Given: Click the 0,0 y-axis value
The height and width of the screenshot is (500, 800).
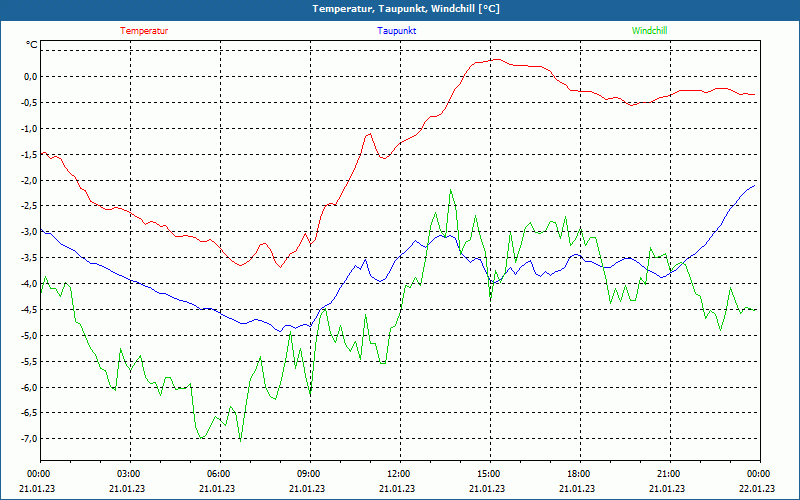Looking at the screenshot, I should tap(31, 77).
